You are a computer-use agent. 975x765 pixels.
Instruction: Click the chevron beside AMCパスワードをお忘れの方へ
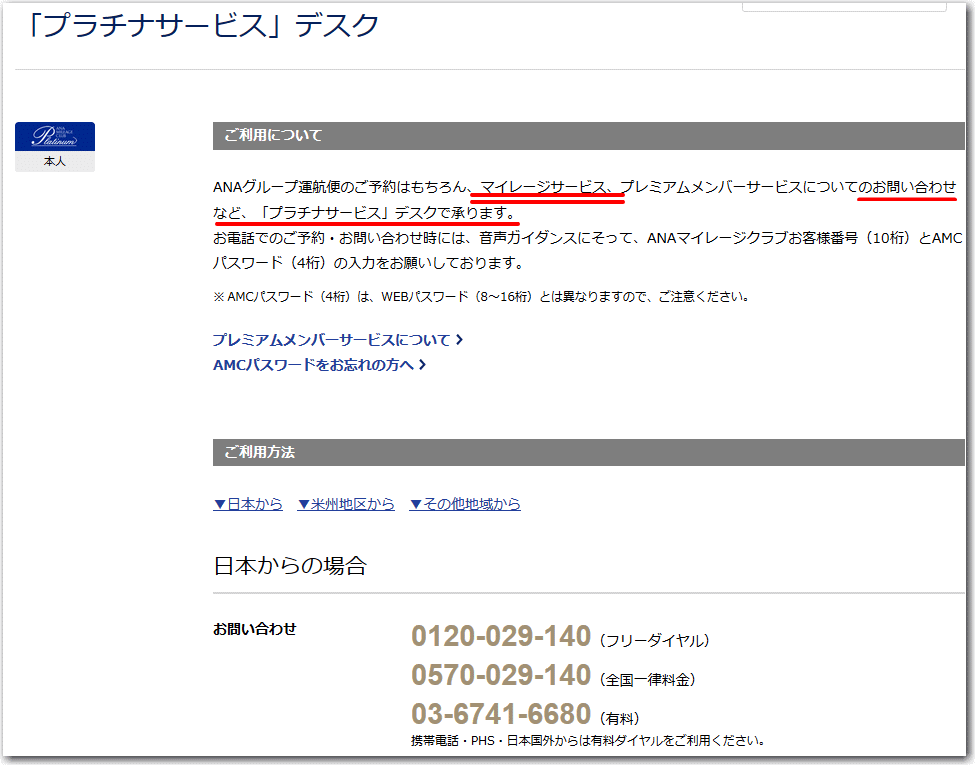422,364
